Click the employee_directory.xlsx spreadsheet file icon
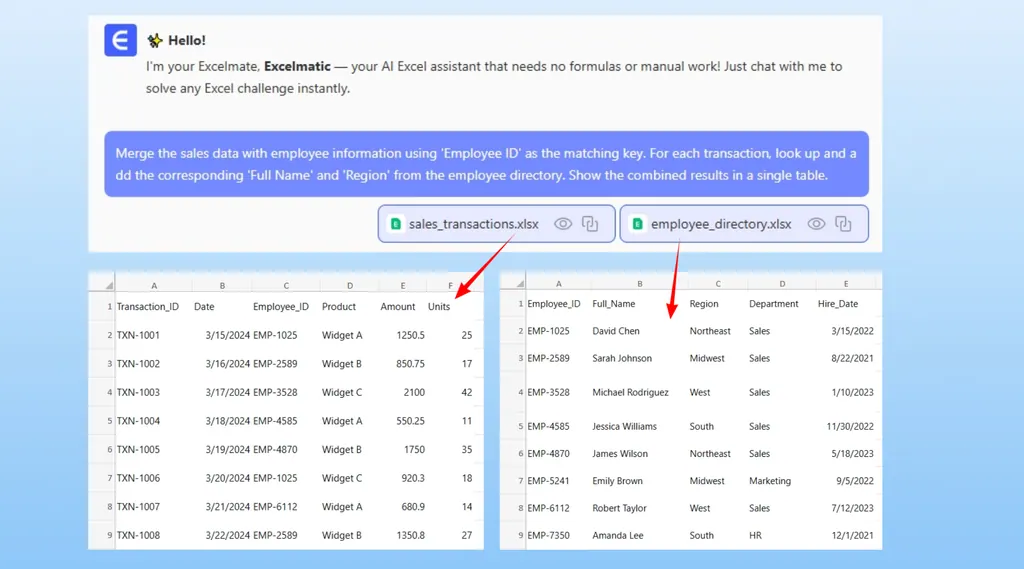This screenshot has width=1024, height=569. (x=637, y=224)
